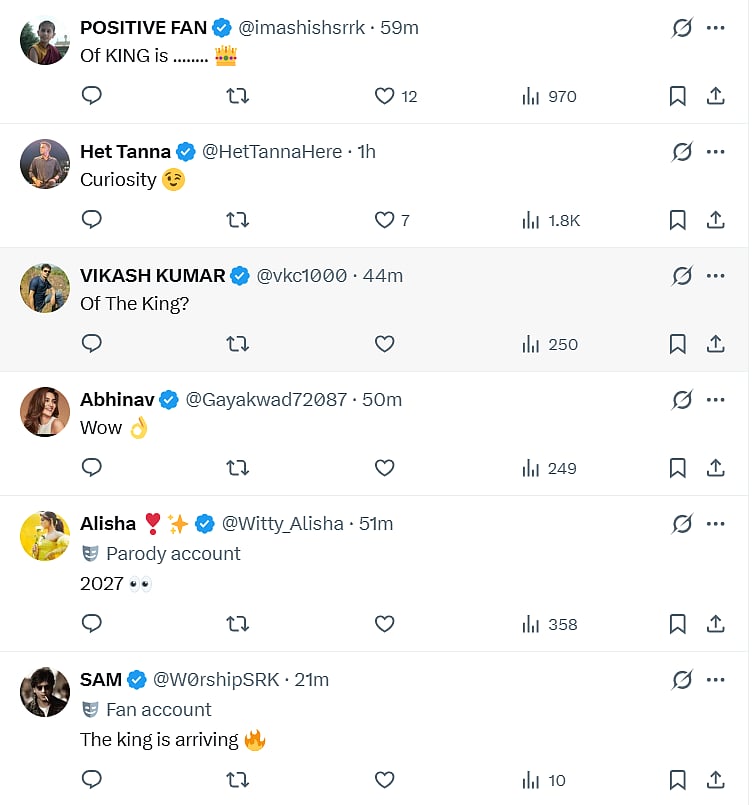Image resolution: width=752 pixels, height=805 pixels.
Task: Share Alisha's 2027 tweet
Action: coord(716,624)
